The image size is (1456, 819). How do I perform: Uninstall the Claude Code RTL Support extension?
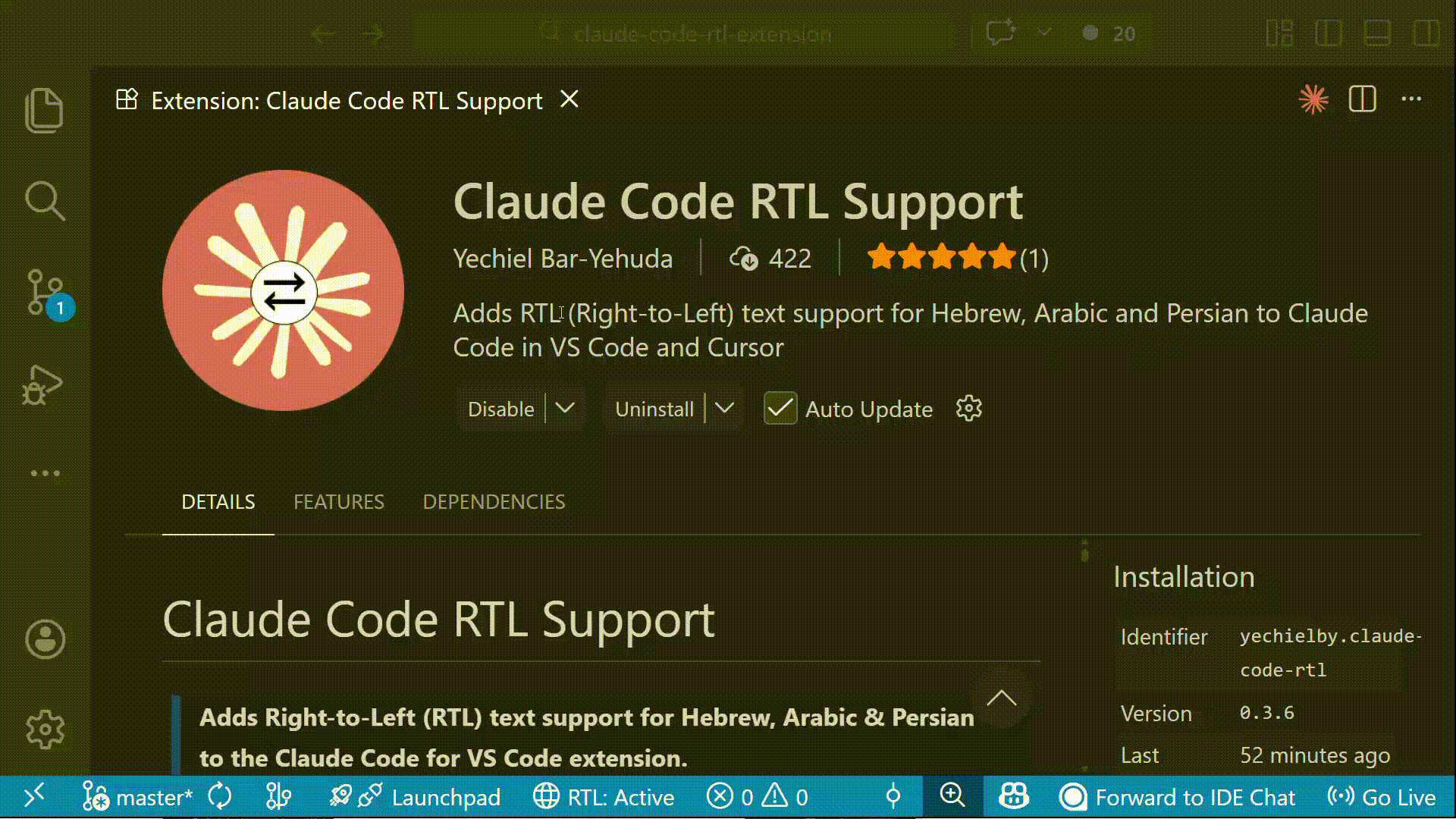pyautogui.click(x=654, y=409)
